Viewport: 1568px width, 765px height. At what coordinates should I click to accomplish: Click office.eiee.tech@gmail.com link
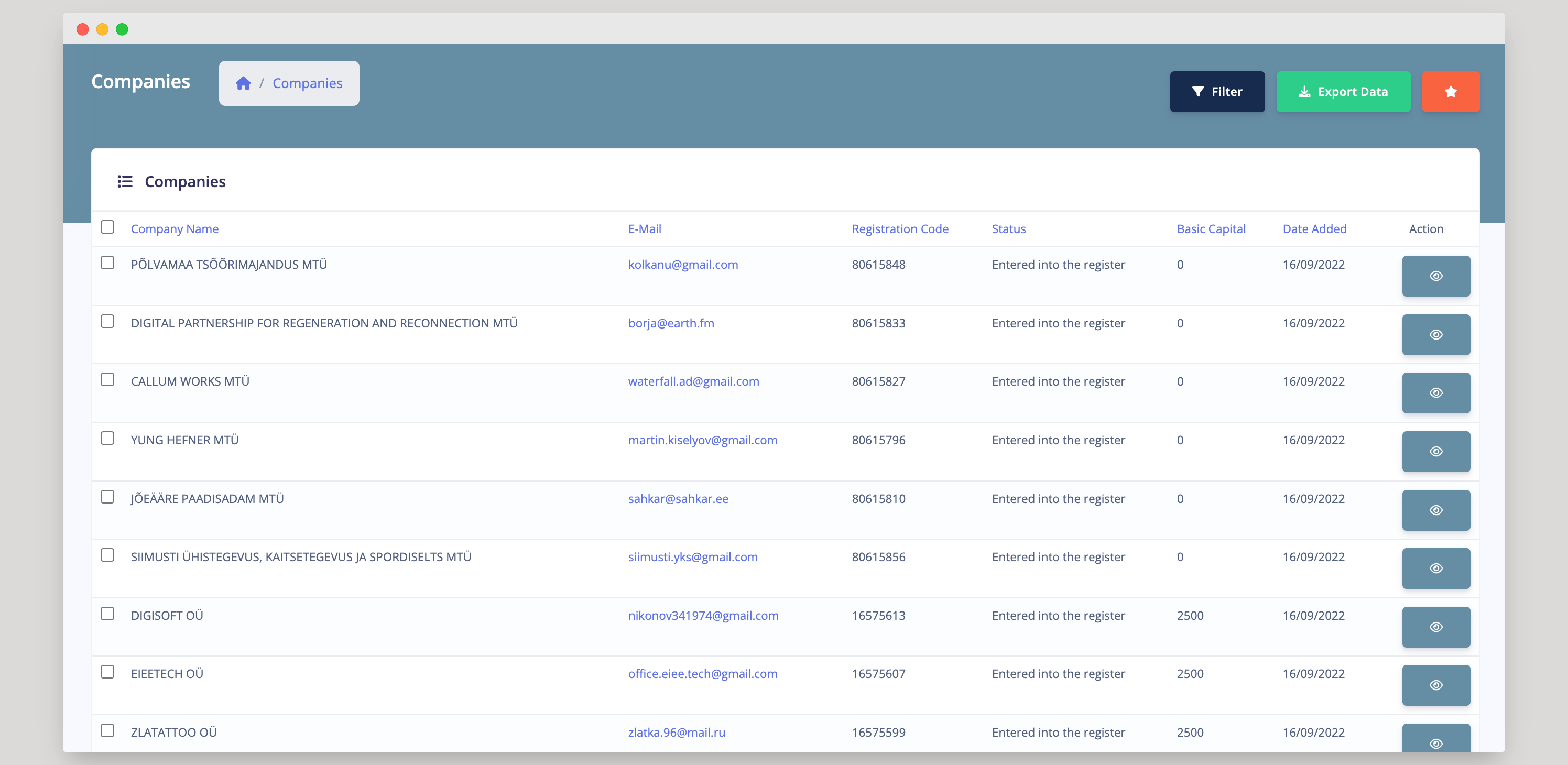[x=702, y=674]
